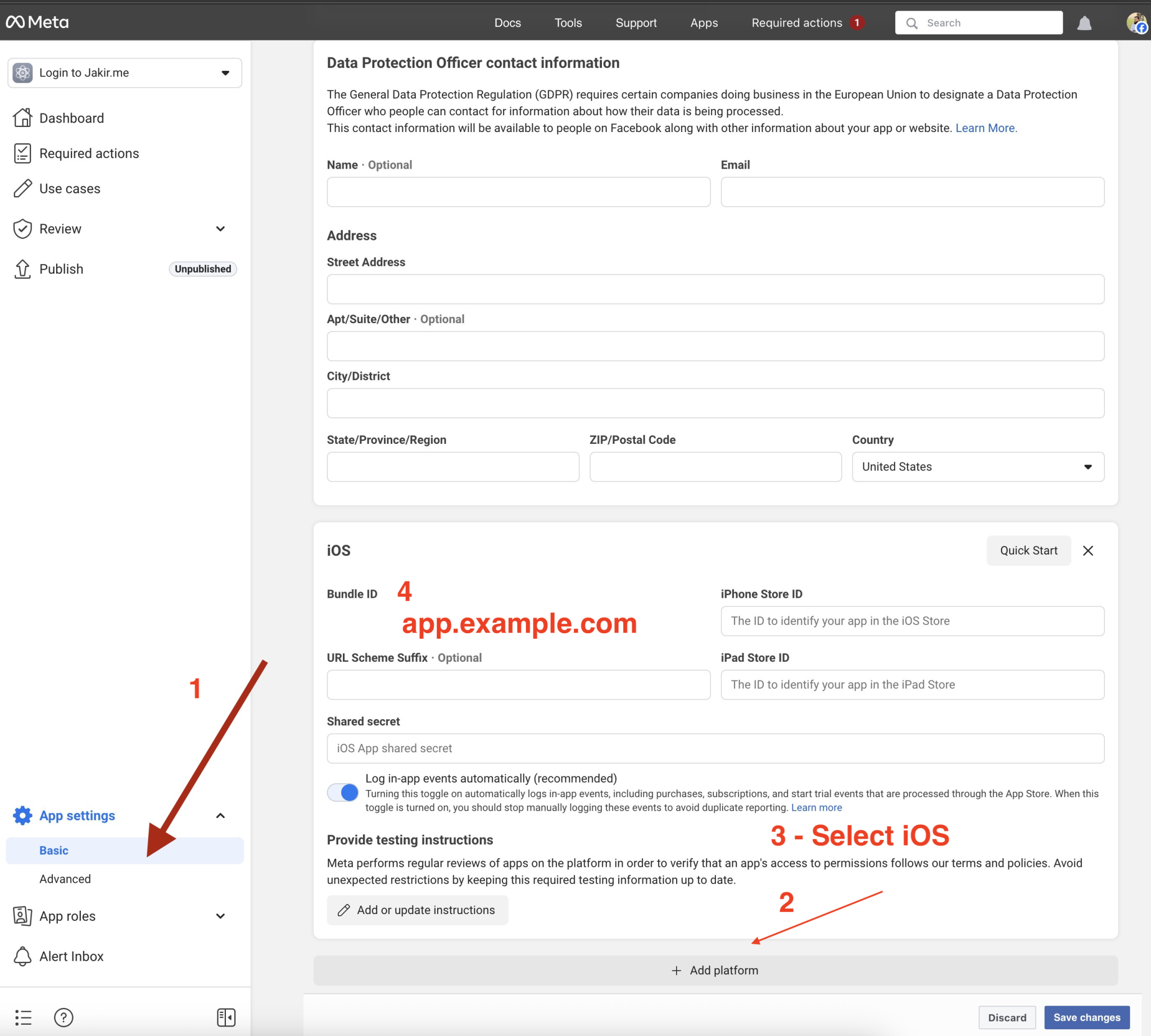Viewport: 1151px width, 1036px height.
Task: Click the Dashboard house icon
Action: (x=22, y=118)
